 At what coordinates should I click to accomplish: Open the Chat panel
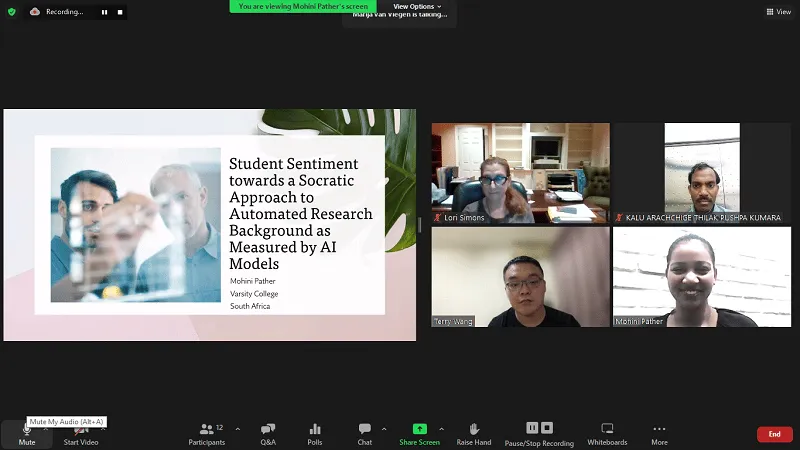(365, 433)
